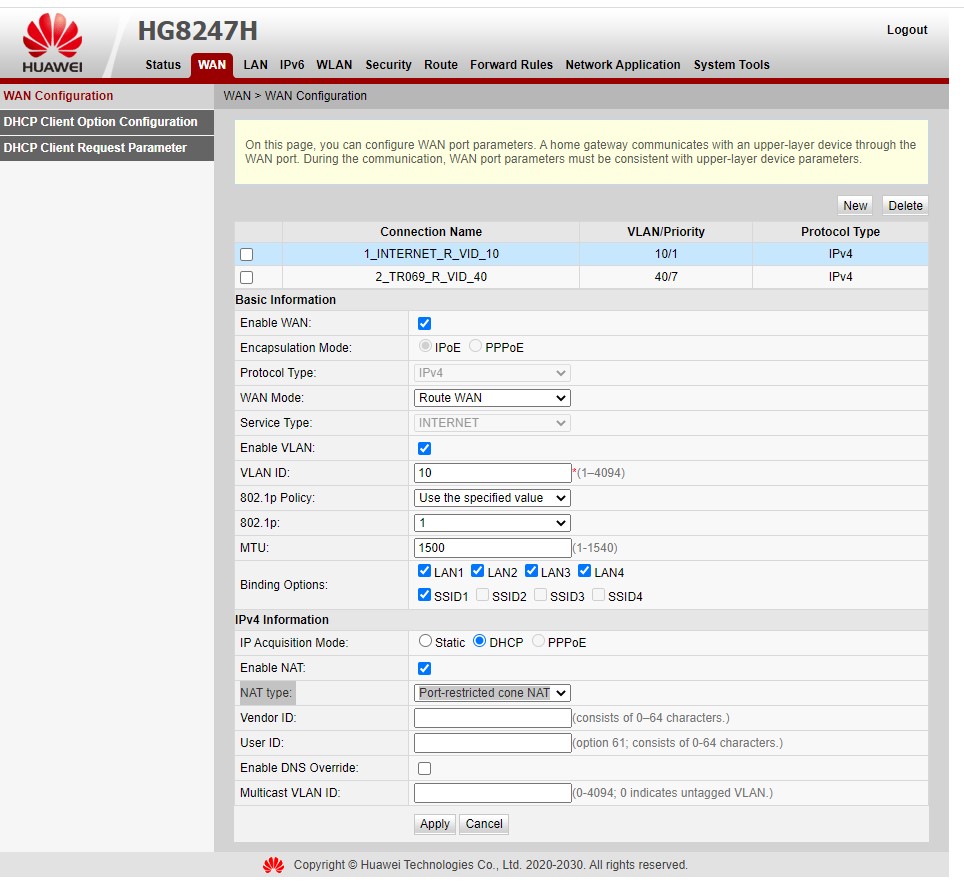The height and width of the screenshot is (882, 964).
Task: Select PPPoE IP acquisition mode
Action: [x=538, y=641]
